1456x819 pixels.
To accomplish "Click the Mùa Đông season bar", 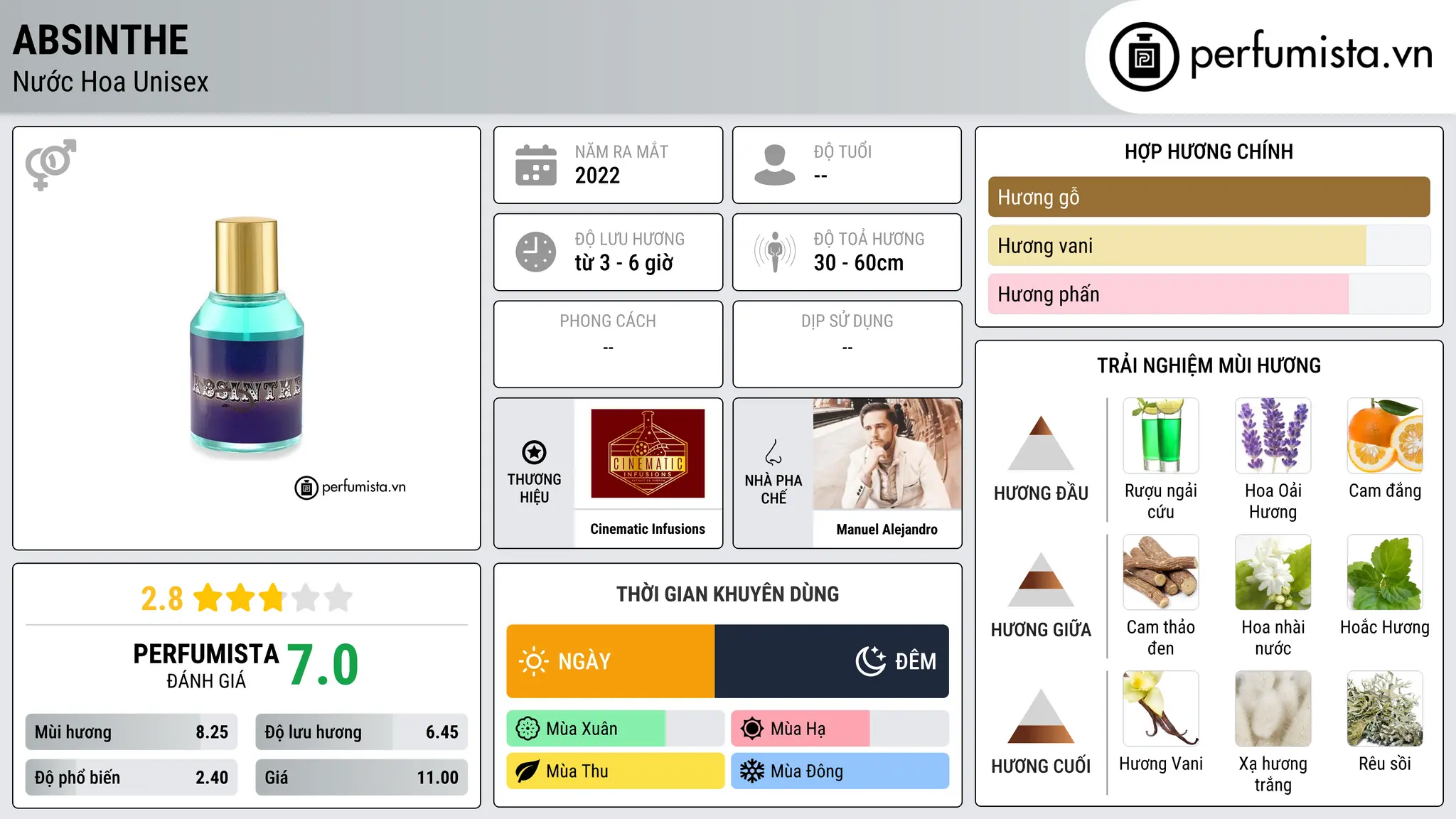I will point(840,771).
